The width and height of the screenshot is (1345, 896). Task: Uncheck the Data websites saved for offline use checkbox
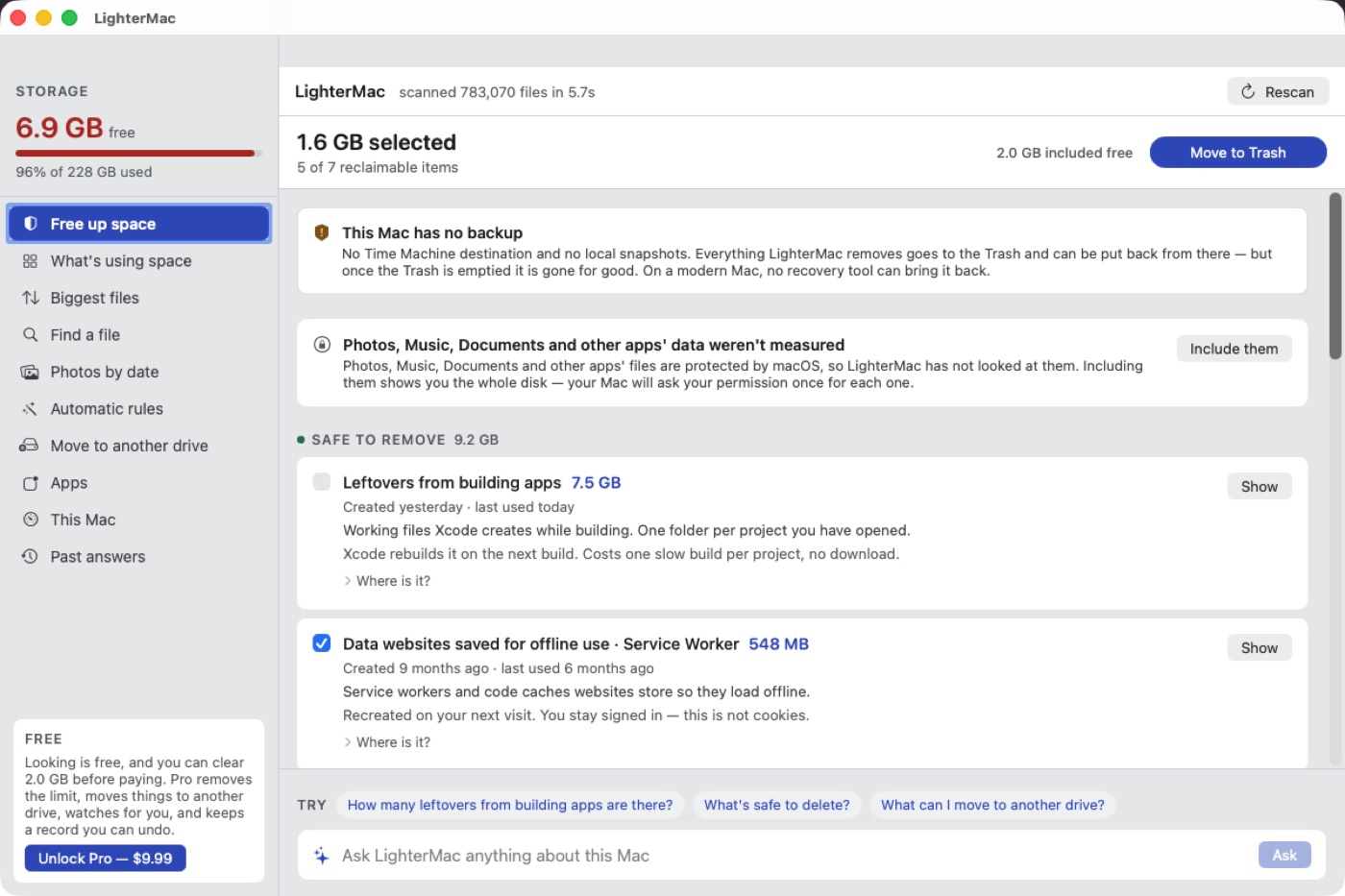coord(322,643)
